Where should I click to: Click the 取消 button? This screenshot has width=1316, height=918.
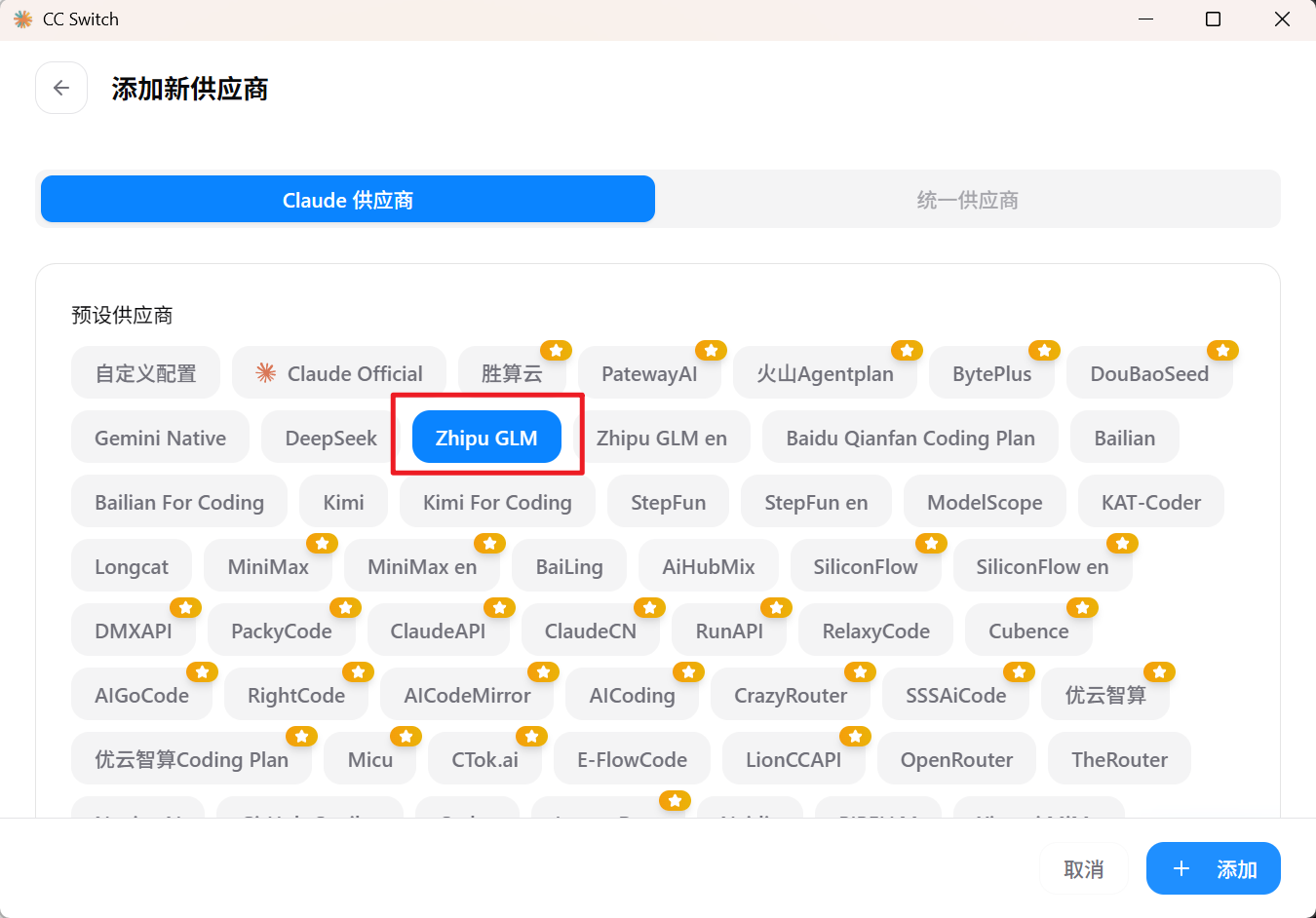point(1083,869)
